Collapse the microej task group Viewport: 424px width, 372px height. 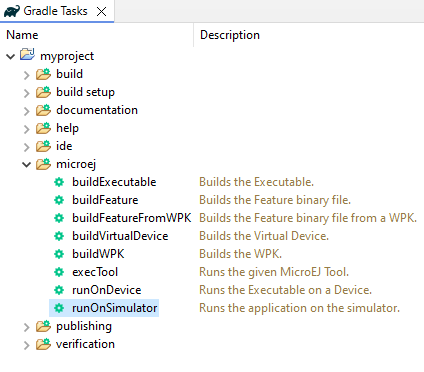(27, 164)
